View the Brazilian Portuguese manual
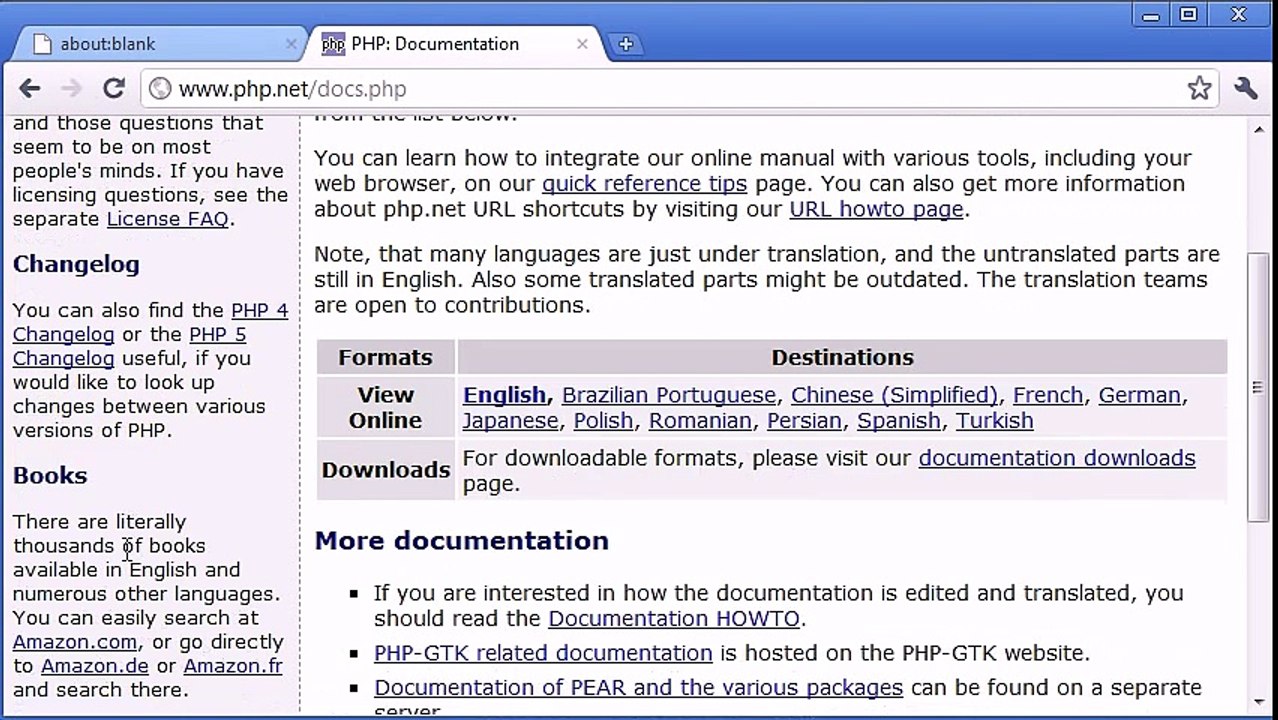1278x720 pixels. pos(668,395)
